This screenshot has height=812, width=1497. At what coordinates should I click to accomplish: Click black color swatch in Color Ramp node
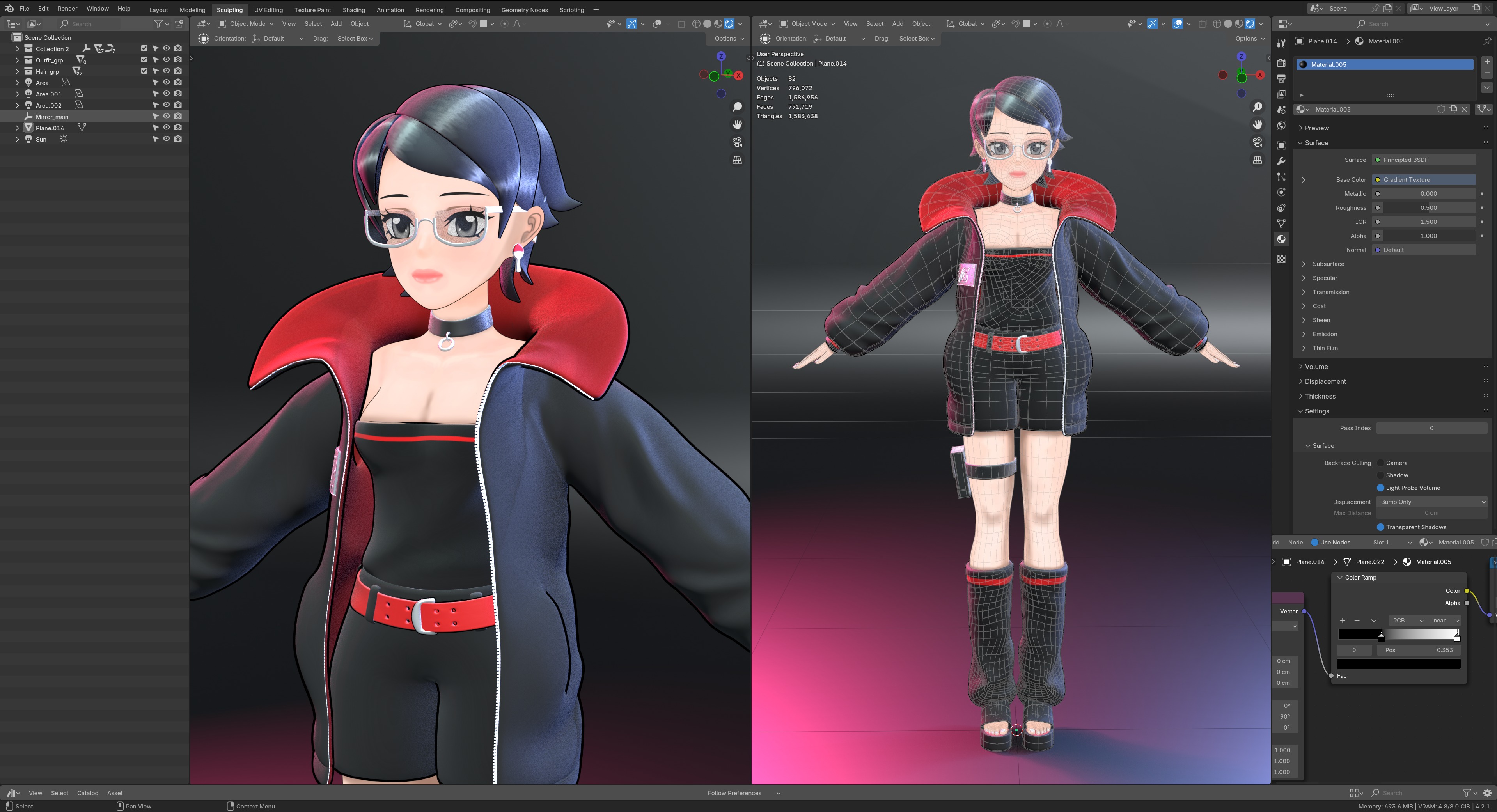[x=1398, y=664]
